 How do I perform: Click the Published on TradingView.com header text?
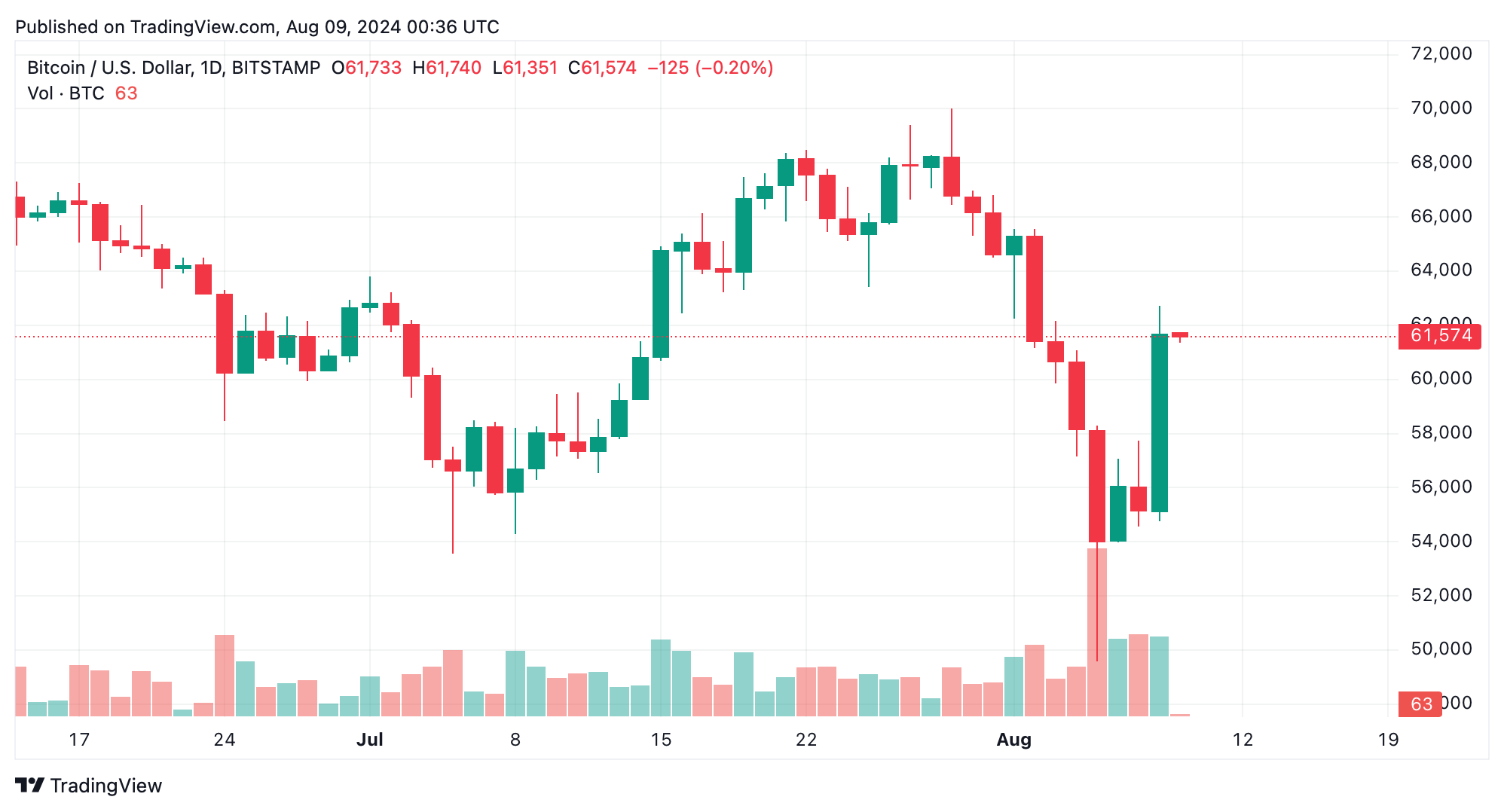(257, 27)
